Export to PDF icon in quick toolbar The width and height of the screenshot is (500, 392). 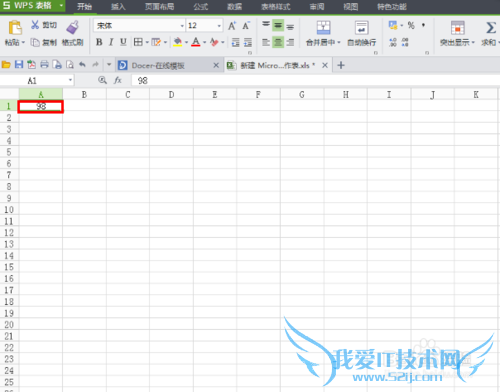pyautogui.click(x=31, y=65)
